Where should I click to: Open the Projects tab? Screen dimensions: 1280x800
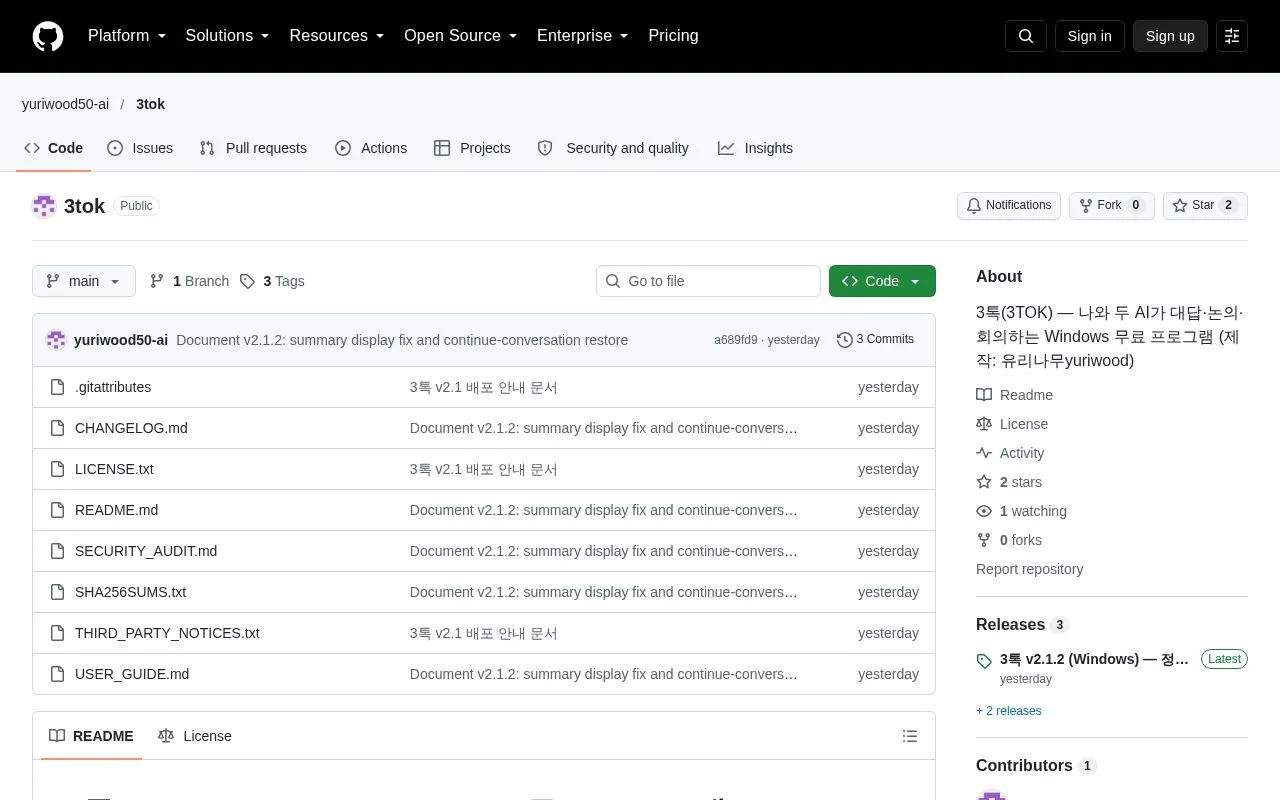point(472,148)
